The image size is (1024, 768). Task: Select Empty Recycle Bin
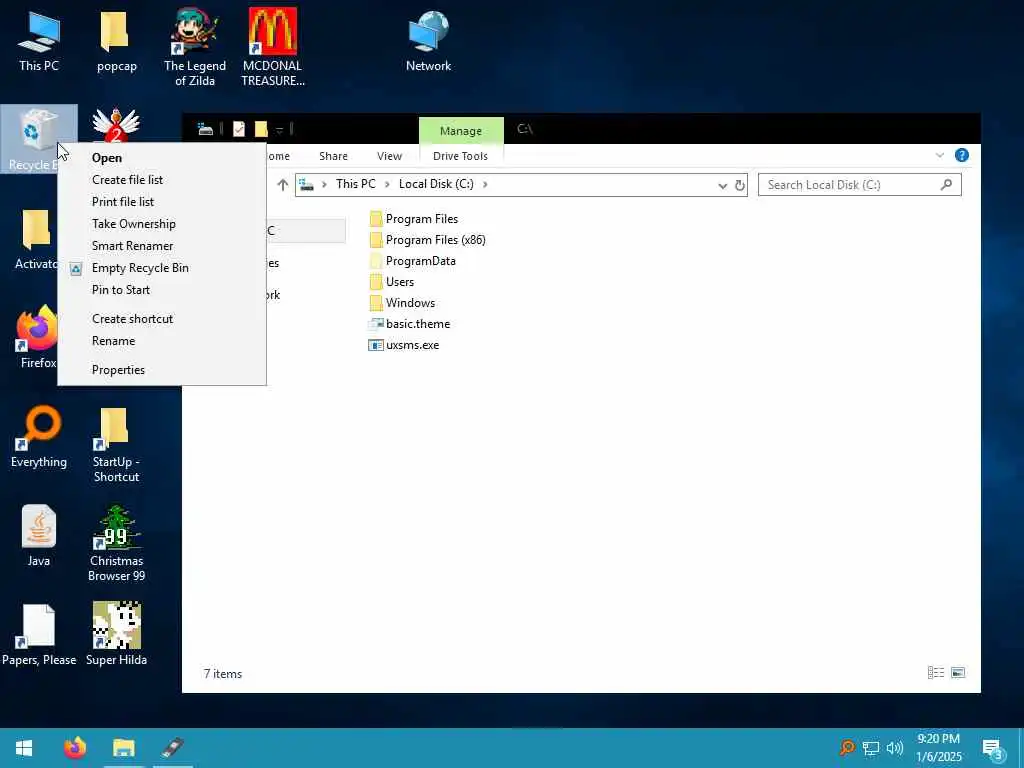point(162,268)
